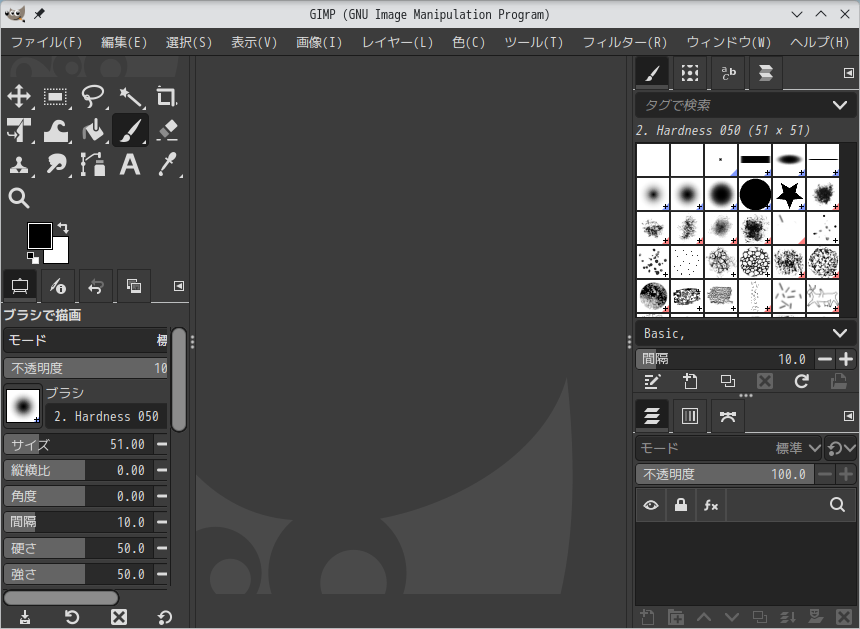Click the black foreground color swatch

(x=39, y=236)
